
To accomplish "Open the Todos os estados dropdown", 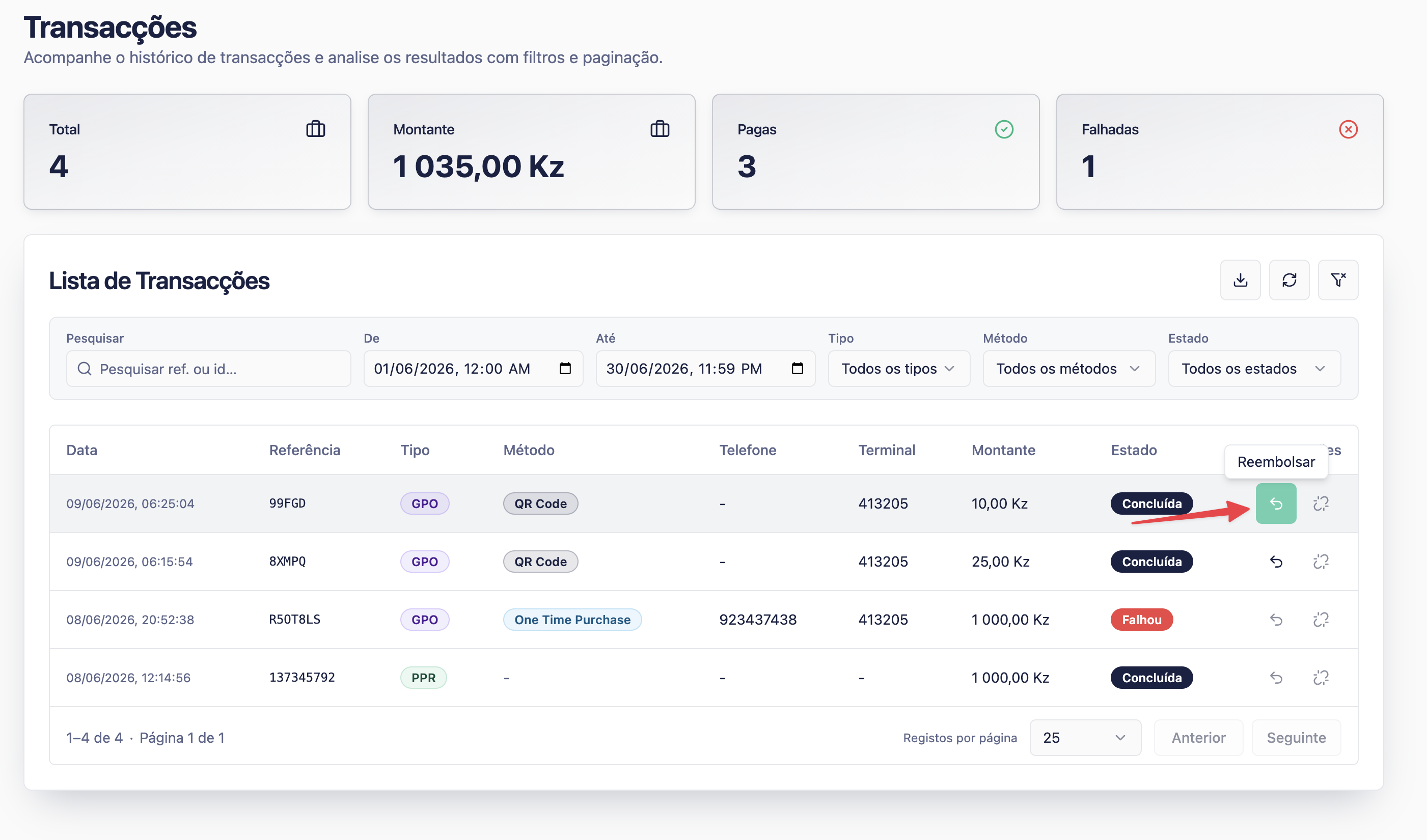I will (1254, 369).
